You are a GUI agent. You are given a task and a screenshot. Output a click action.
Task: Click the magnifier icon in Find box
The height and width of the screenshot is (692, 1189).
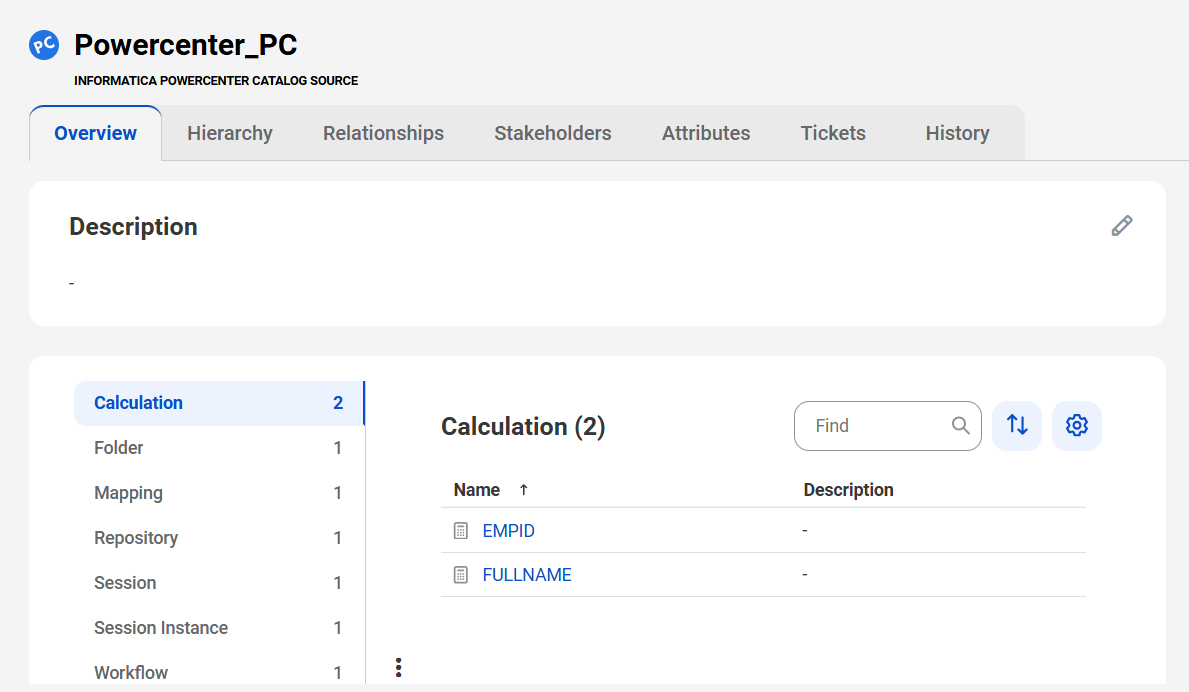pyautogui.click(x=960, y=425)
